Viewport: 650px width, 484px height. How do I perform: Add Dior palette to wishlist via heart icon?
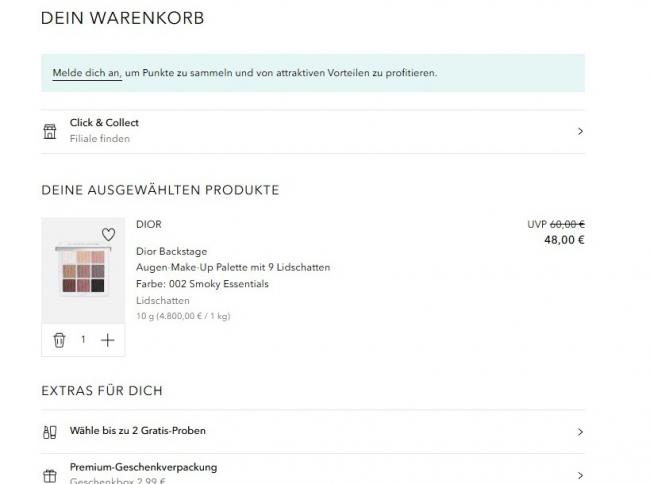109,235
